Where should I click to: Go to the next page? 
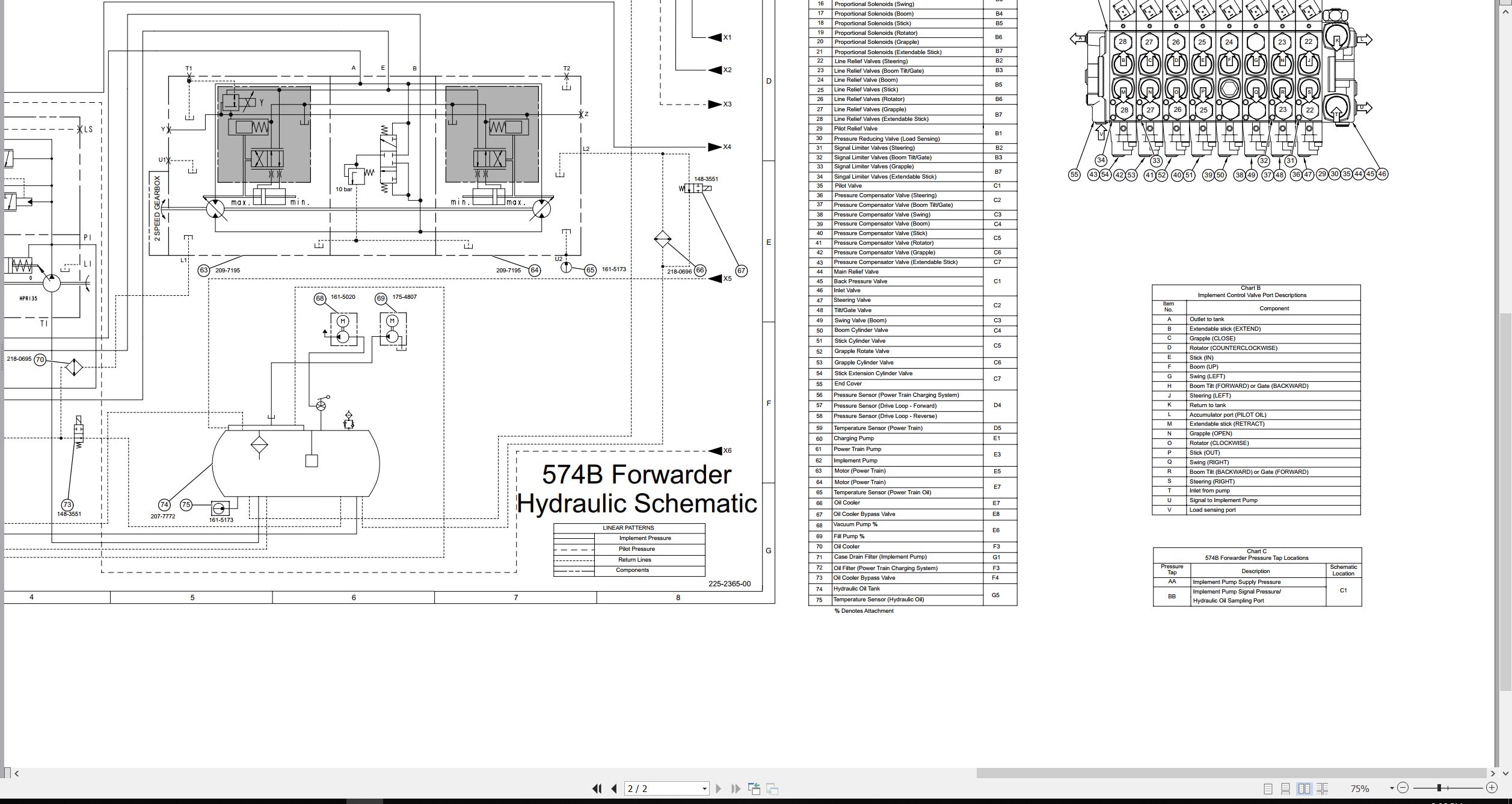[x=718, y=788]
